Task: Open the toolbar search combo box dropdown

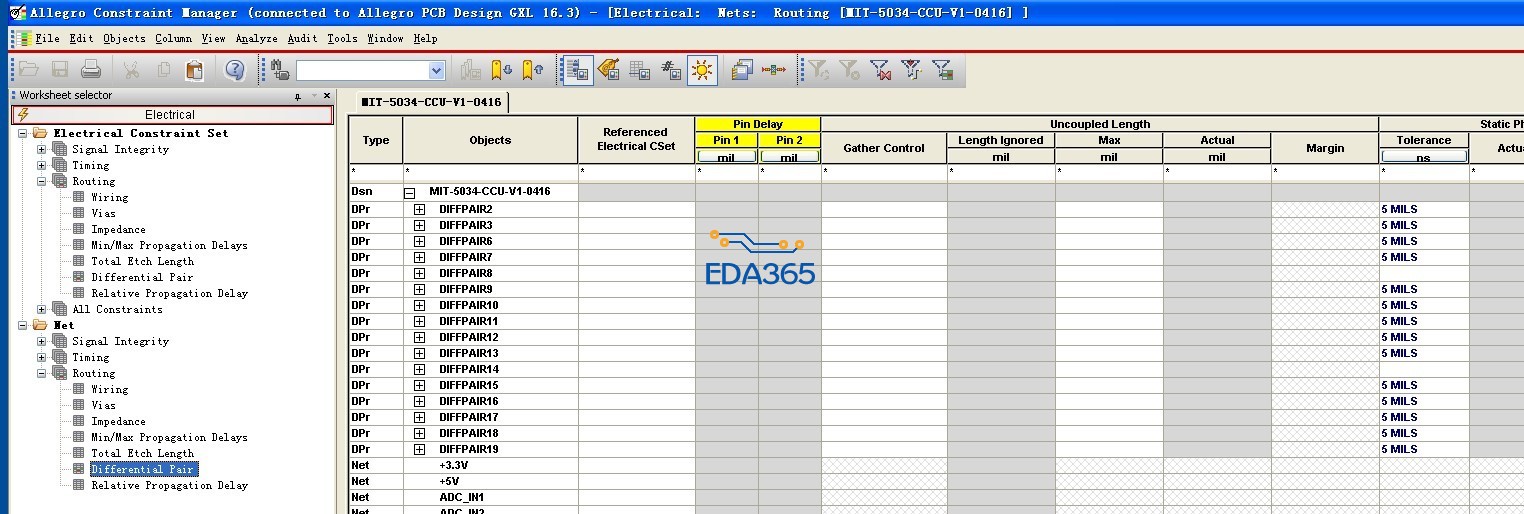Action: coord(436,70)
